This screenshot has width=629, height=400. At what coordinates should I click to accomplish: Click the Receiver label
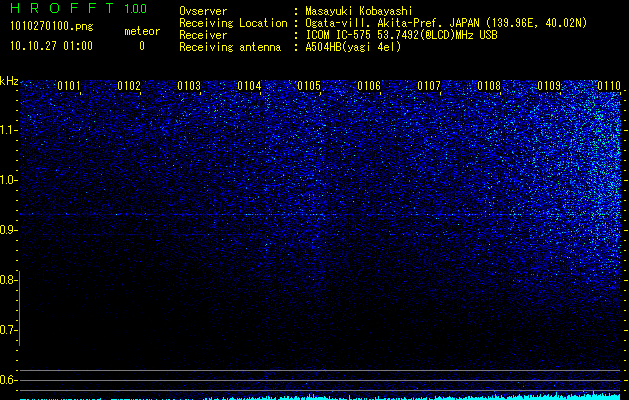point(203,35)
